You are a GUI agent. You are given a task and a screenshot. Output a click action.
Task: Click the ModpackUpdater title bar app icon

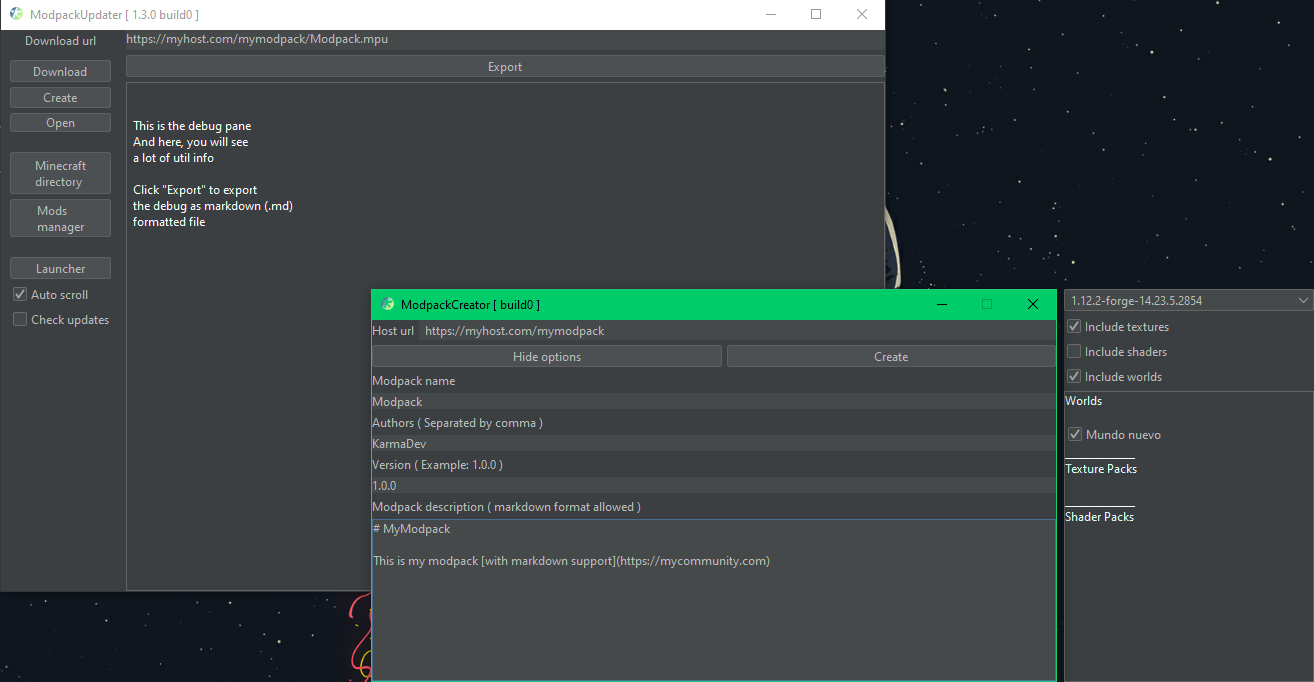tap(16, 14)
